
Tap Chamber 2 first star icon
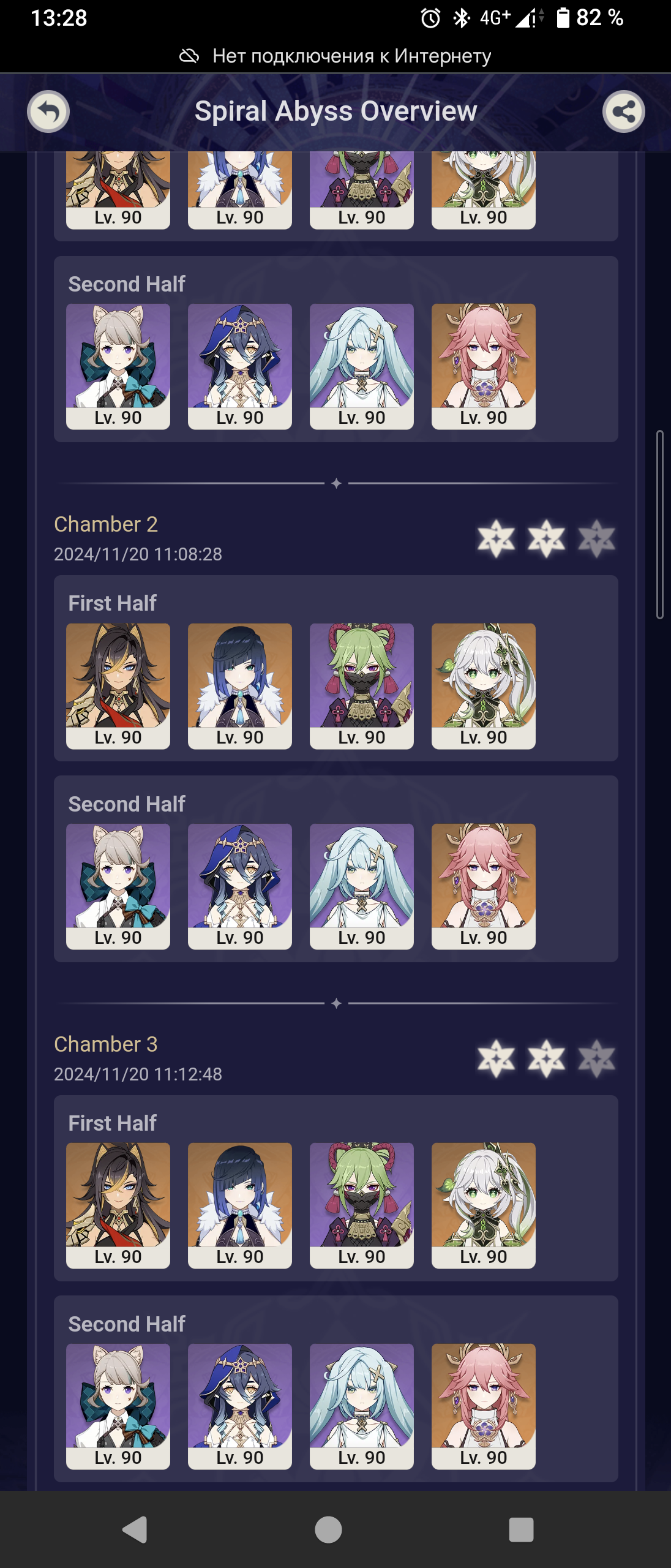pos(496,539)
